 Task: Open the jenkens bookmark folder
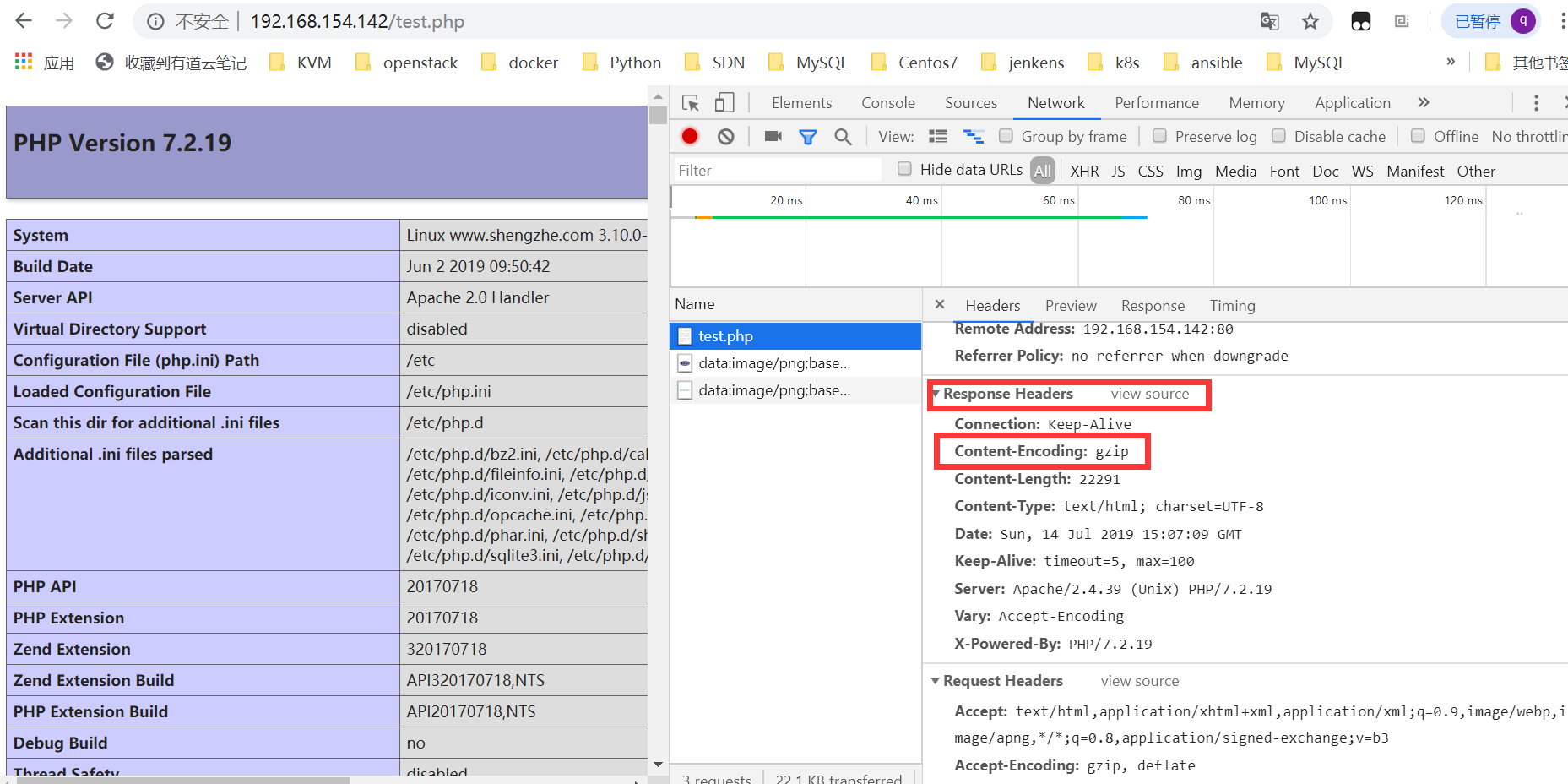tap(1023, 63)
